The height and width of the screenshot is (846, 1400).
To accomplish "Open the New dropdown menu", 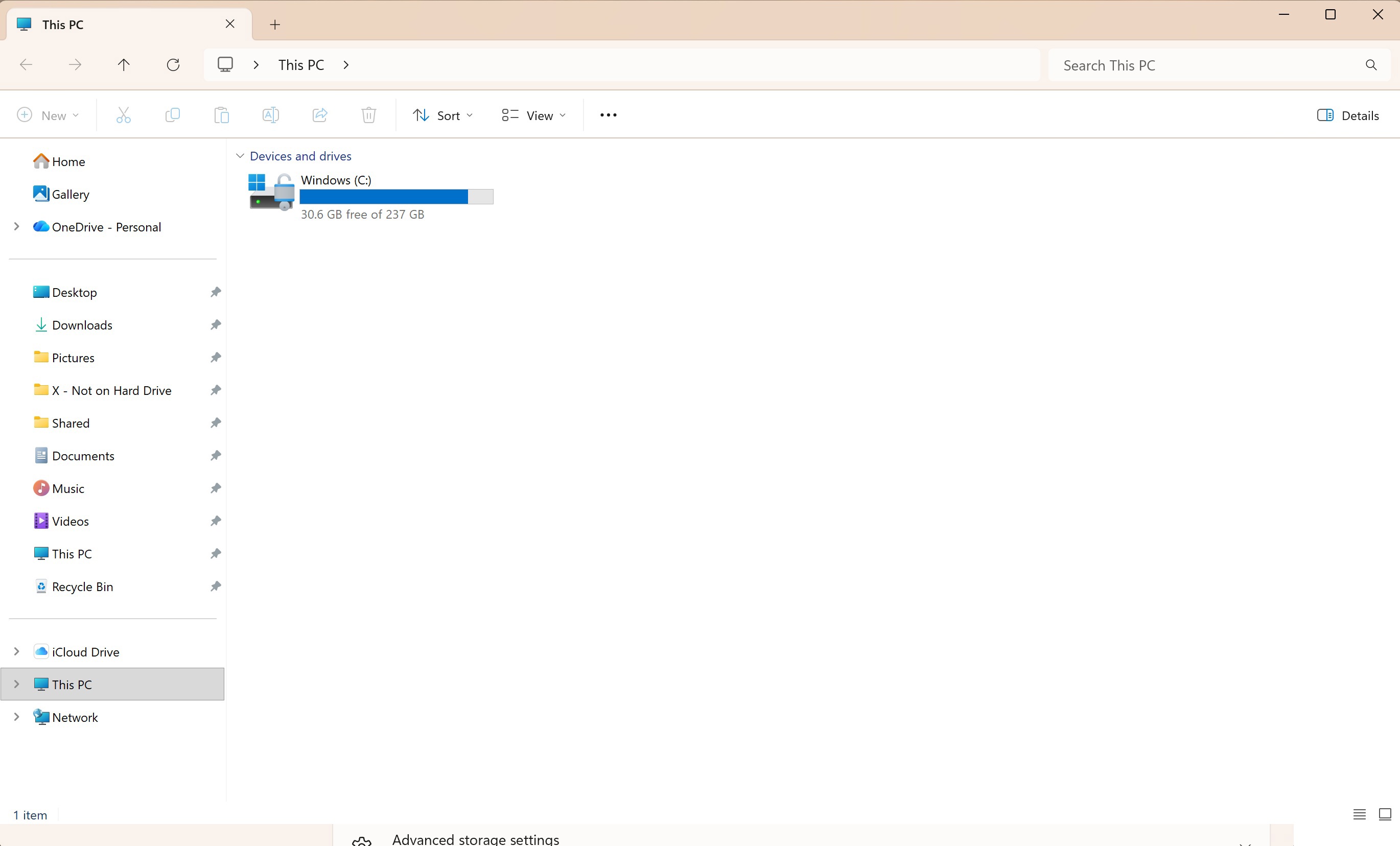I will [x=48, y=115].
